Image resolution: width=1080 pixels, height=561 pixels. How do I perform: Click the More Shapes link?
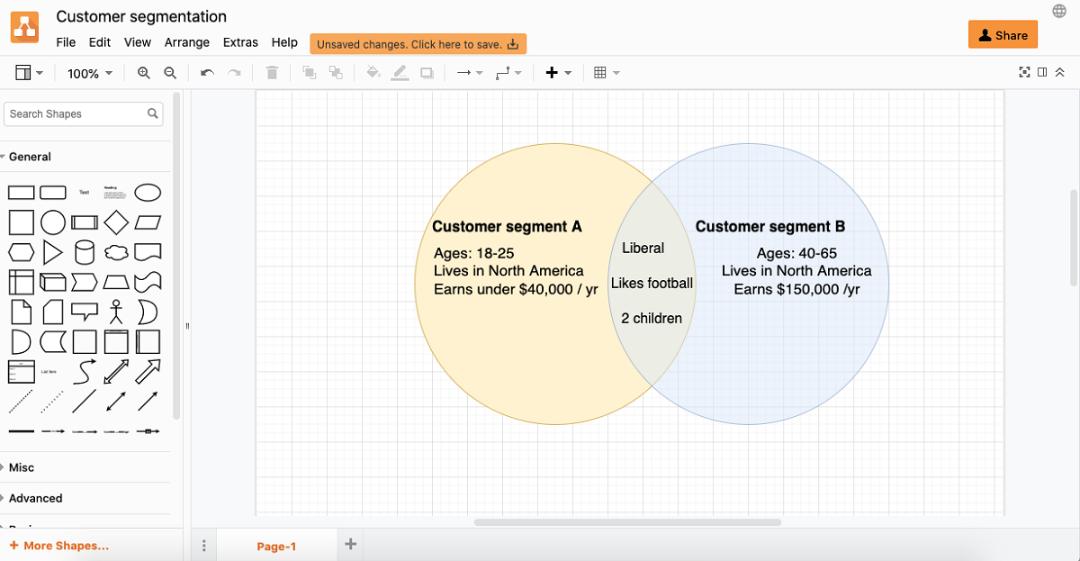coord(59,545)
